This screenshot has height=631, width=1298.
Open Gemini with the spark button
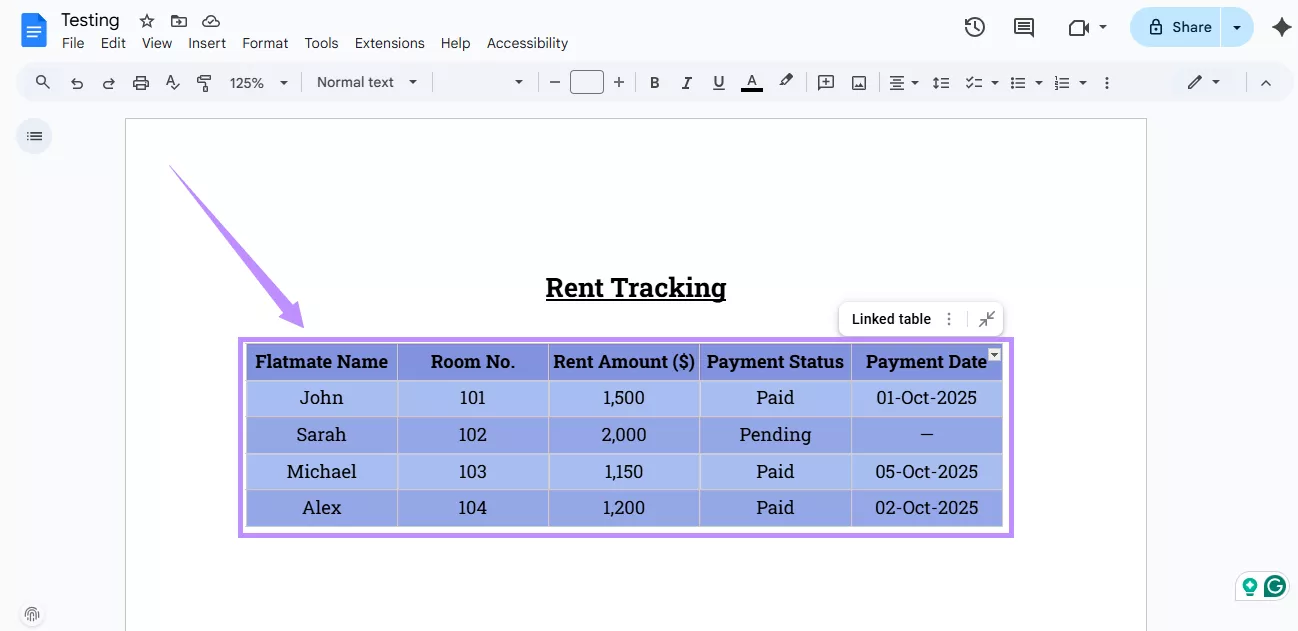[1281, 27]
